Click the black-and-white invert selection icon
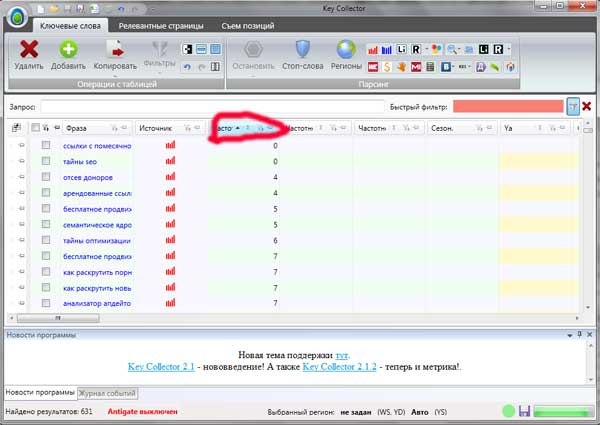 [187, 49]
